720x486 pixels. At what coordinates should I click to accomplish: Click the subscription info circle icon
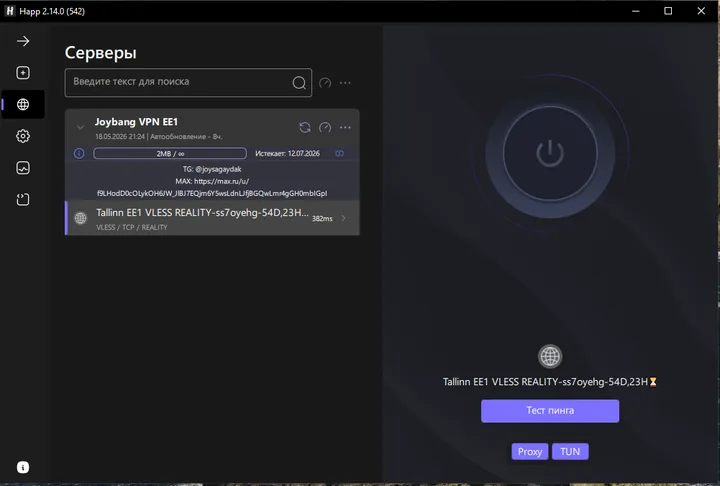(79, 153)
